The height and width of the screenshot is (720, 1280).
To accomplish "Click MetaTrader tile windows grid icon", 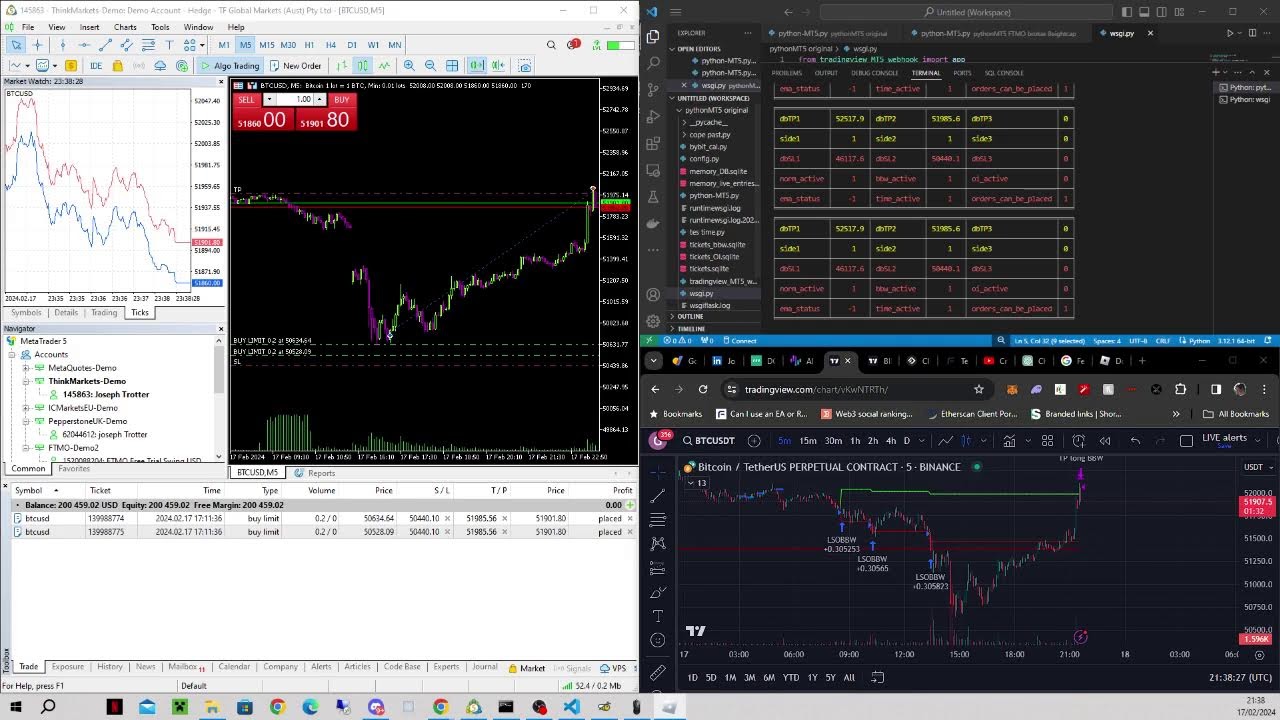I will pos(452,66).
